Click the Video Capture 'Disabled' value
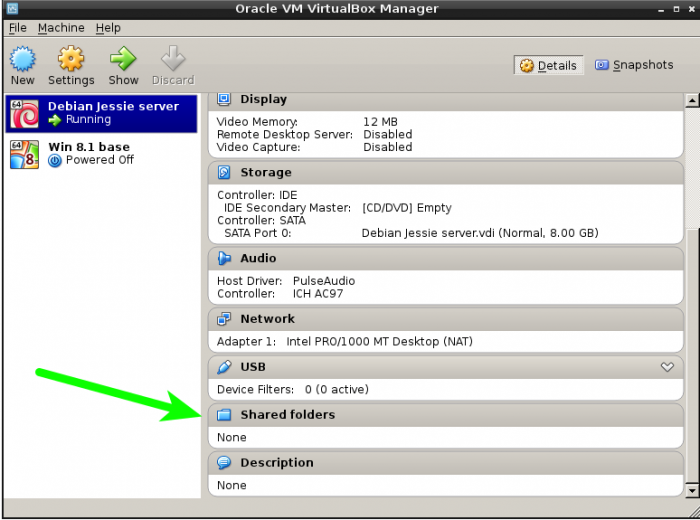Viewport: 700px width, 520px height. pyautogui.click(x=388, y=147)
